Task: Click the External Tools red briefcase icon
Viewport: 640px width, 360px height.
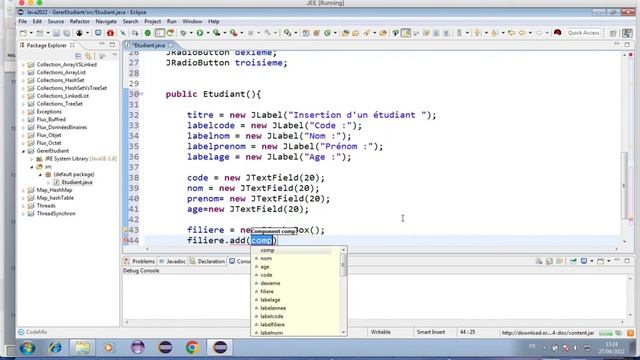Action: tap(233, 33)
